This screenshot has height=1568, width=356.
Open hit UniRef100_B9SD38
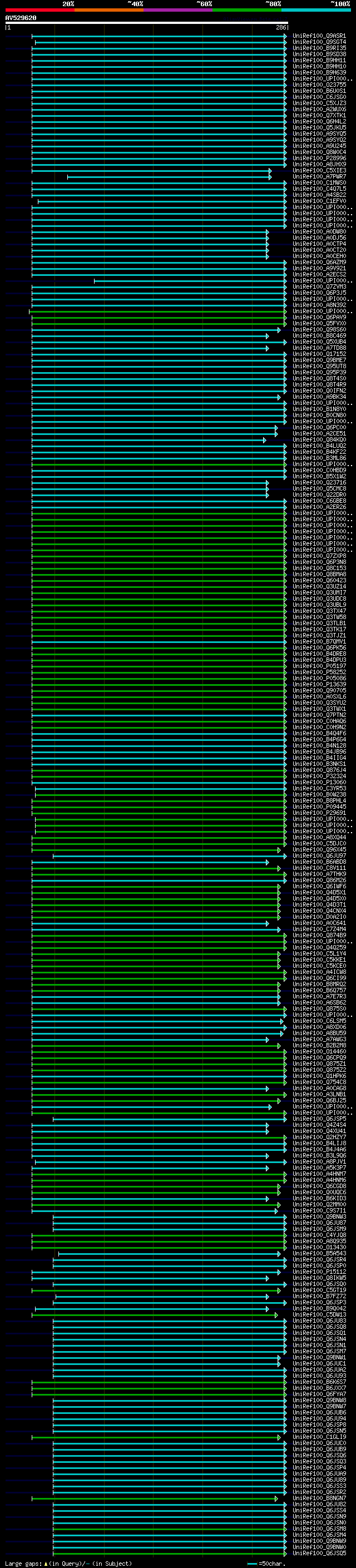point(319,54)
